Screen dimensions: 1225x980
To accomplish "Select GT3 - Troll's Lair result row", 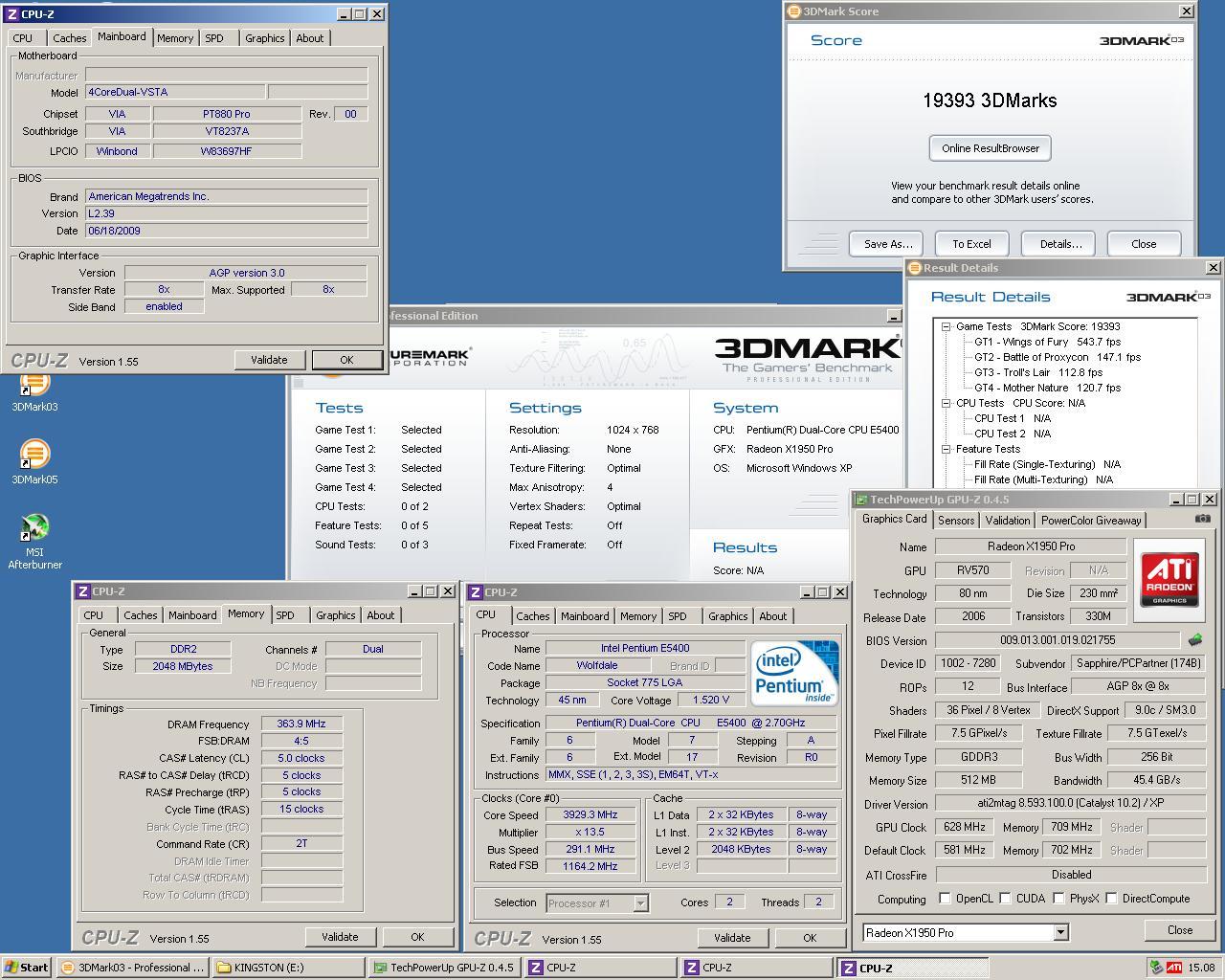I will 1038,372.
